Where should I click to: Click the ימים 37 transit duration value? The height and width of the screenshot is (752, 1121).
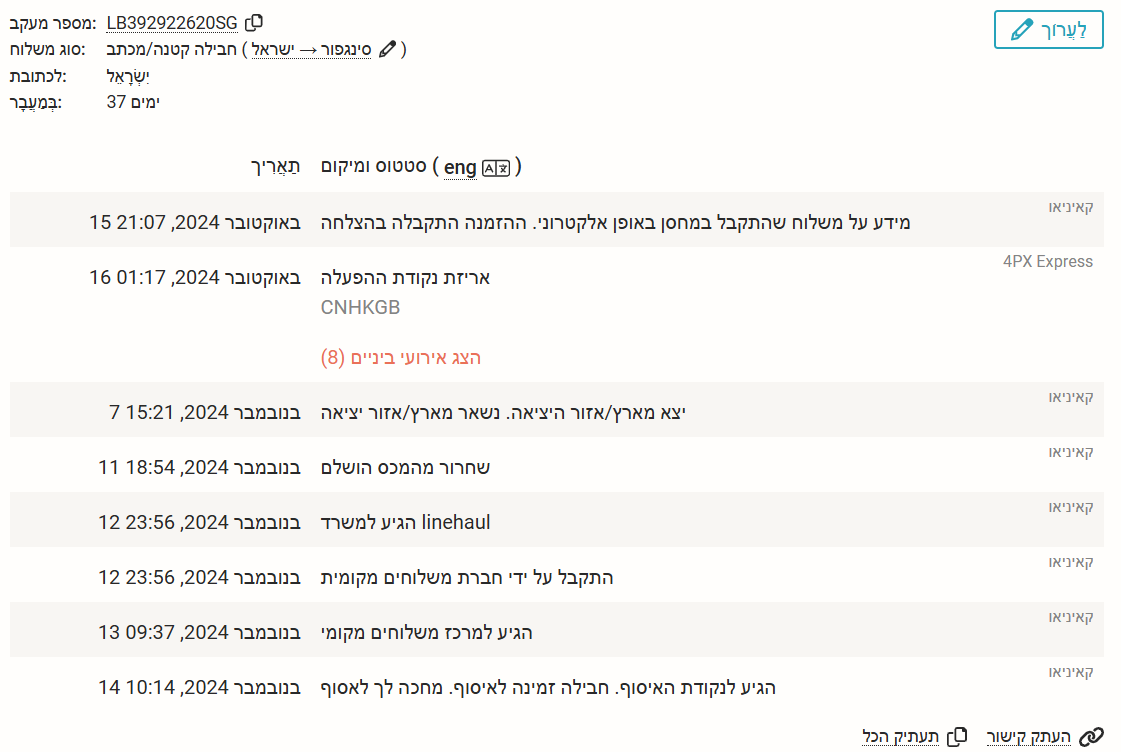pyautogui.click(x=132, y=101)
